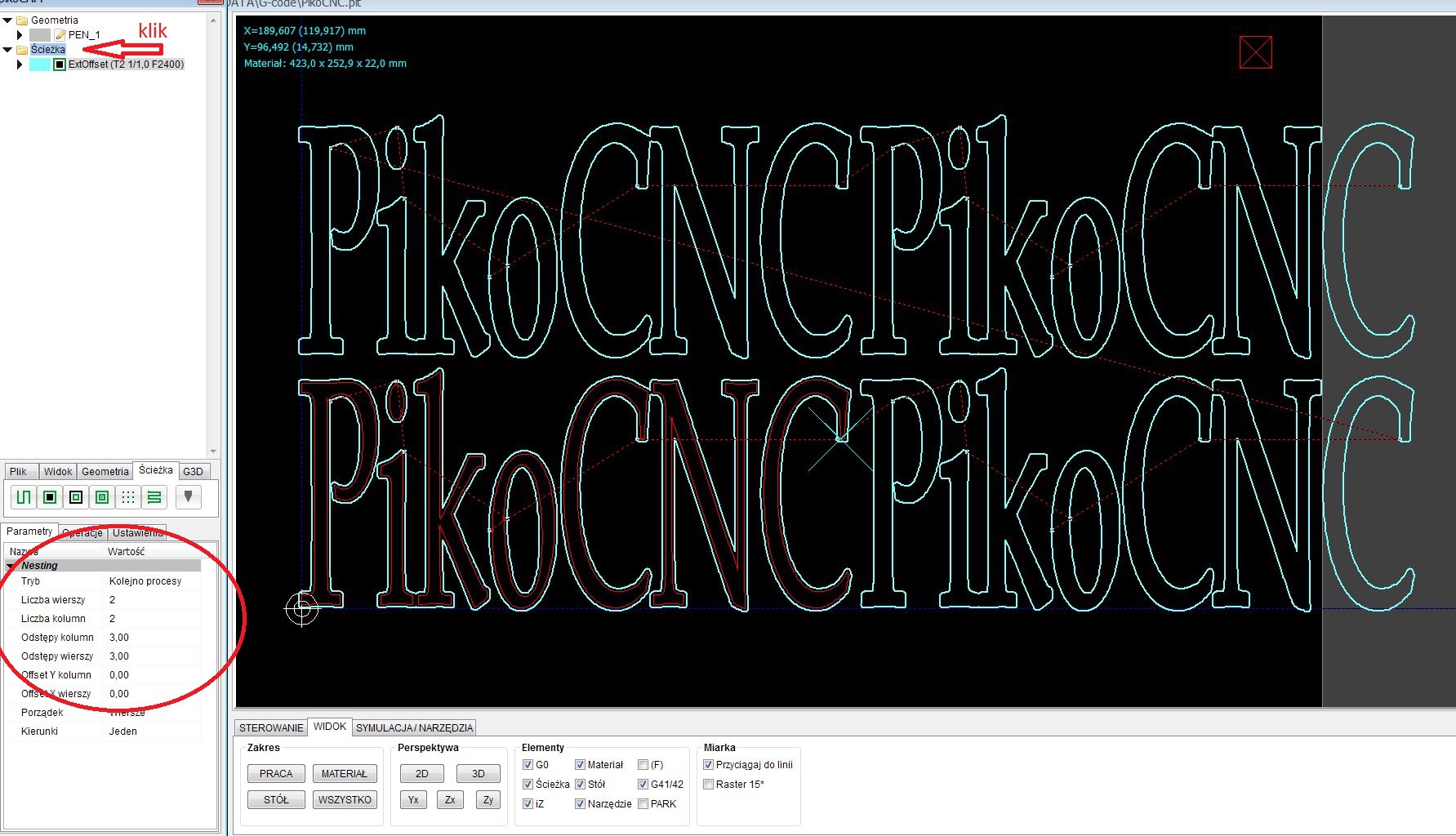Select the Yx perspective view
1456x836 pixels.
click(x=413, y=800)
